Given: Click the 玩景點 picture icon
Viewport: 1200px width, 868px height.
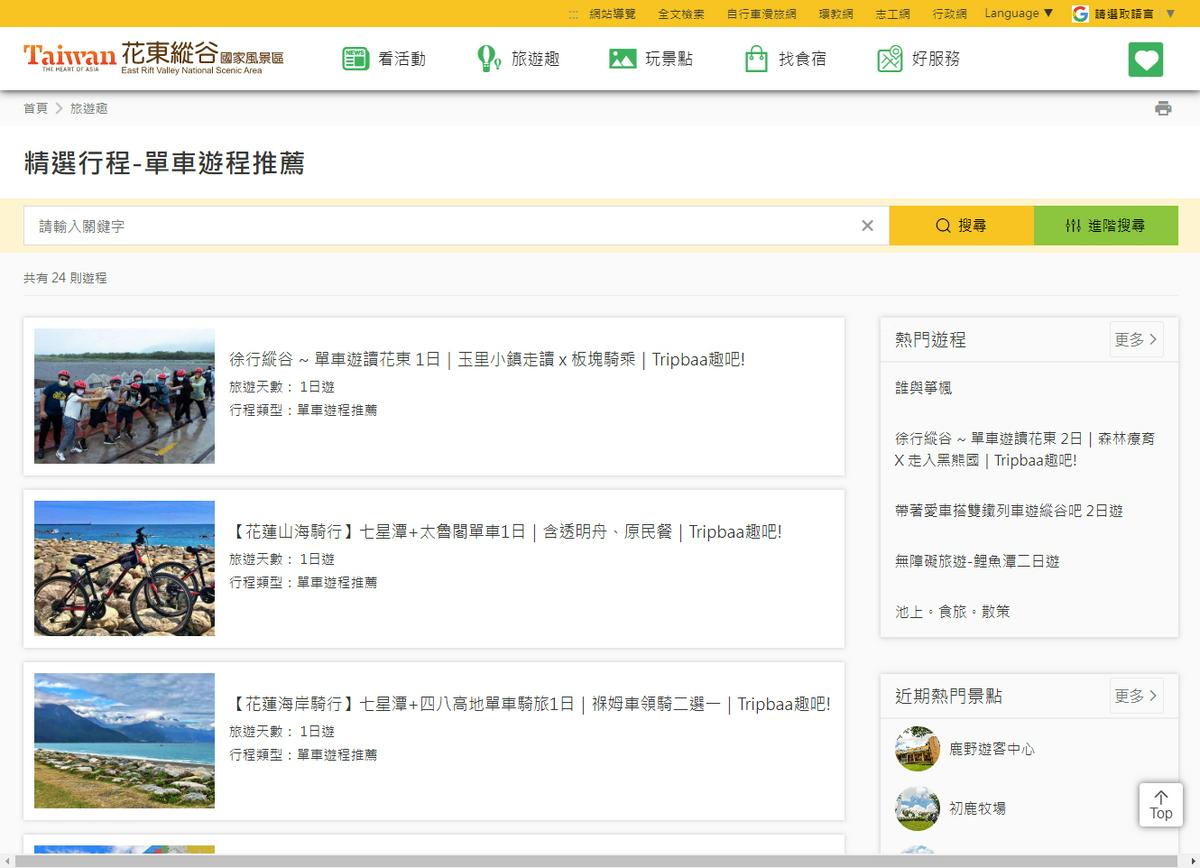Looking at the screenshot, I should tap(622, 59).
